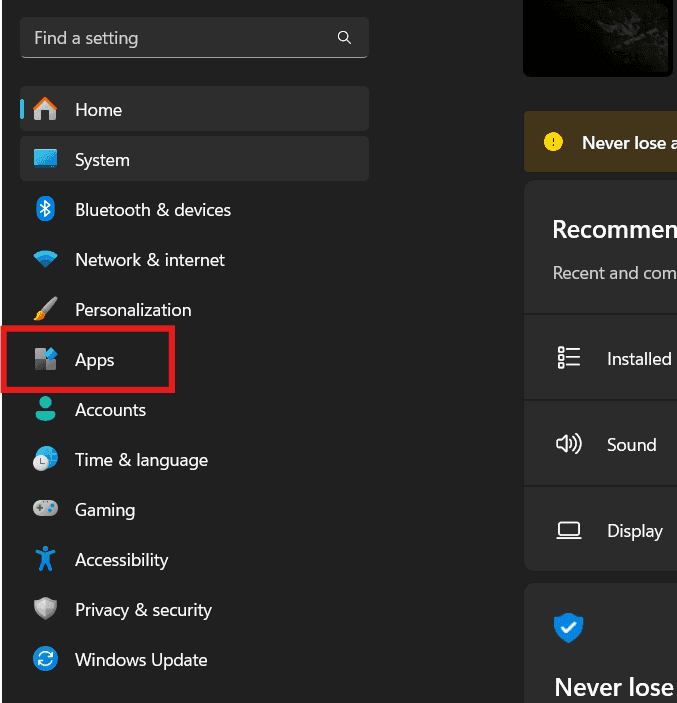Click the Installed apps list icon

(x=569, y=358)
